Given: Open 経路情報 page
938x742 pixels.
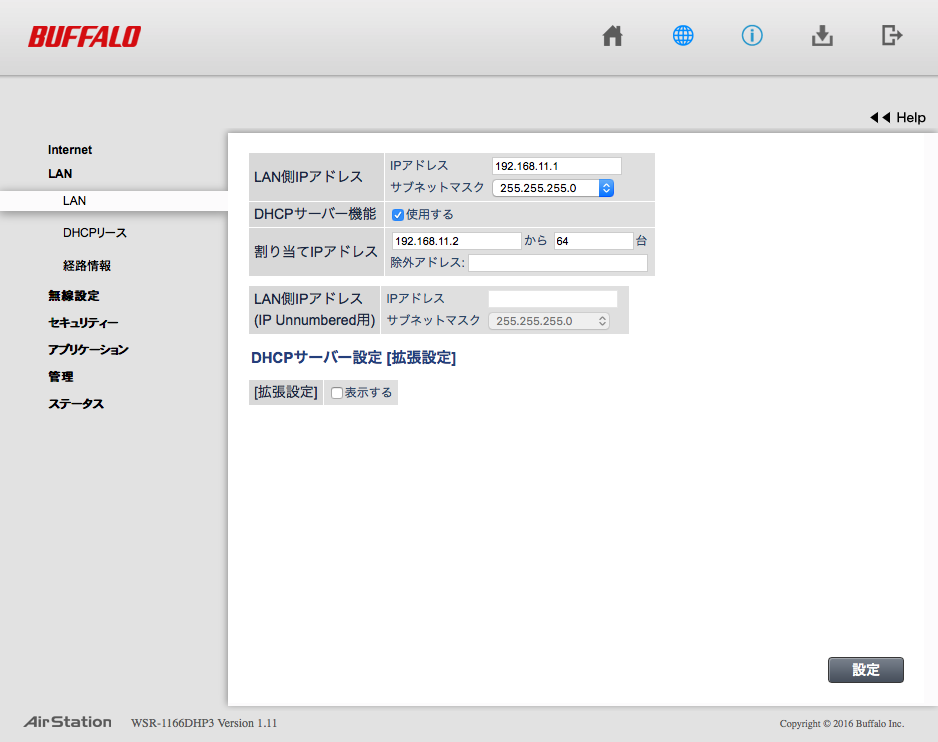Looking at the screenshot, I should tap(87, 266).
